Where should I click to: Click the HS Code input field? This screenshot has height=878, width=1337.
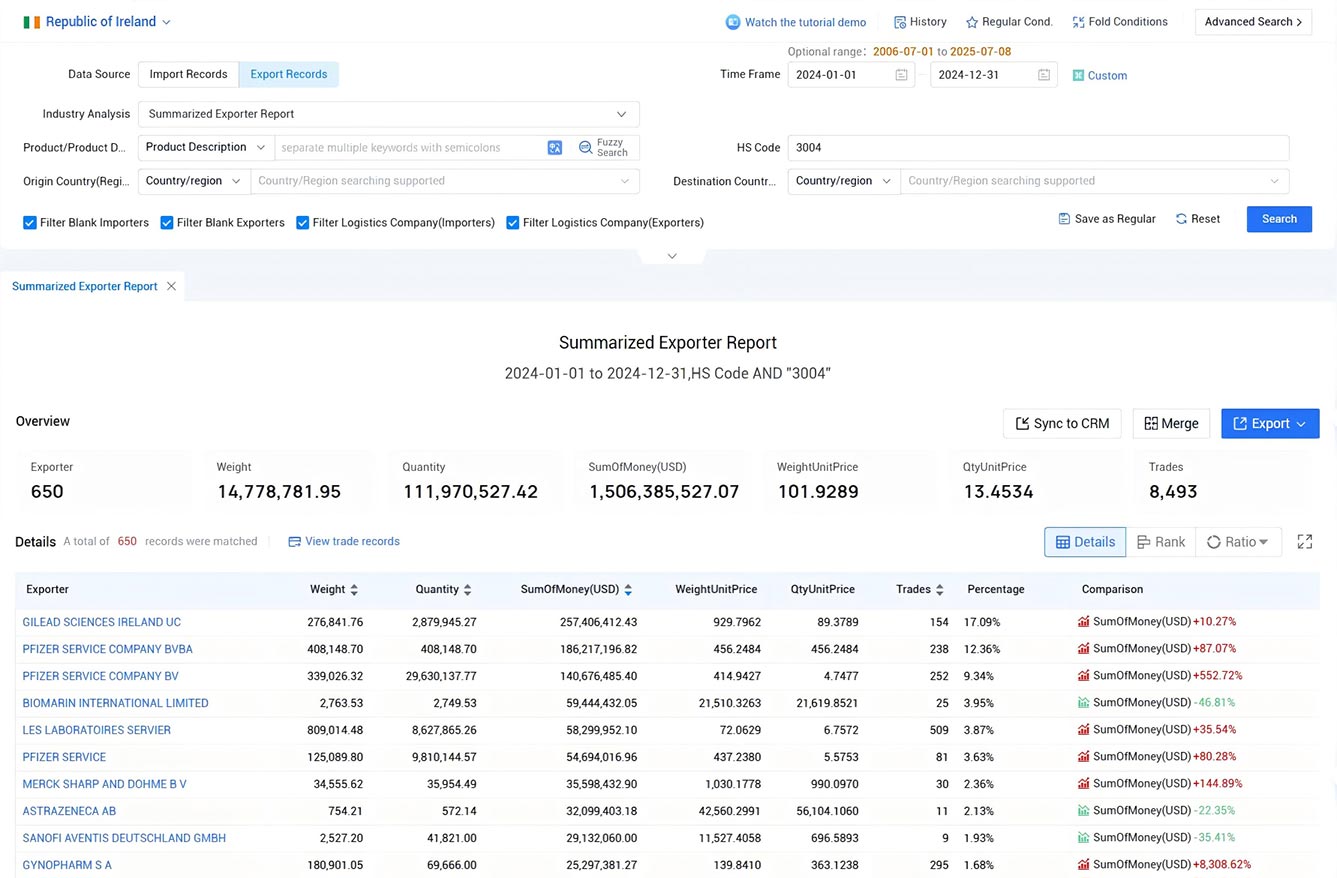(x=1038, y=147)
